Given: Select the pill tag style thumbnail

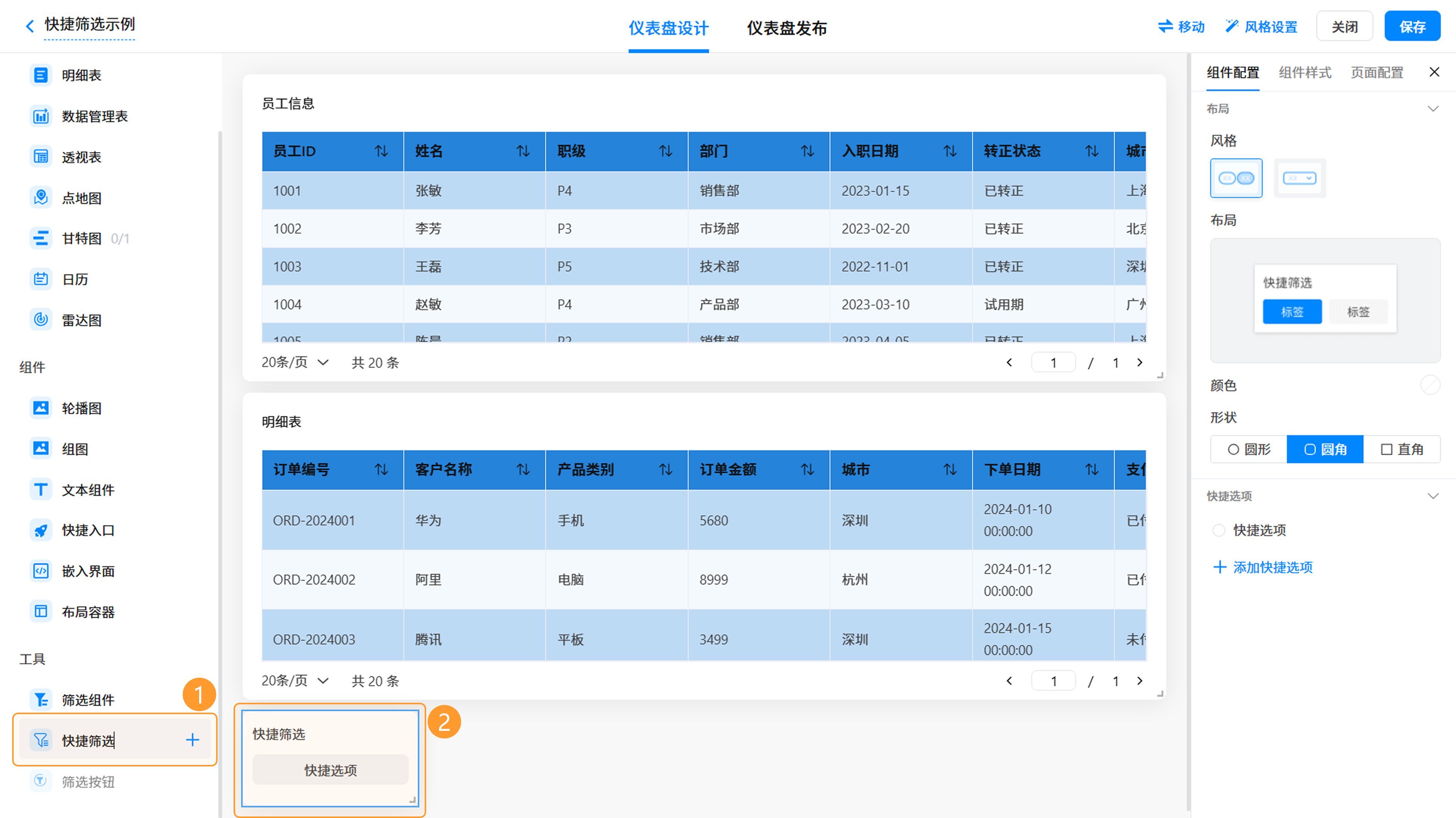Looking at the screenshot, I should pos(1236,179).
